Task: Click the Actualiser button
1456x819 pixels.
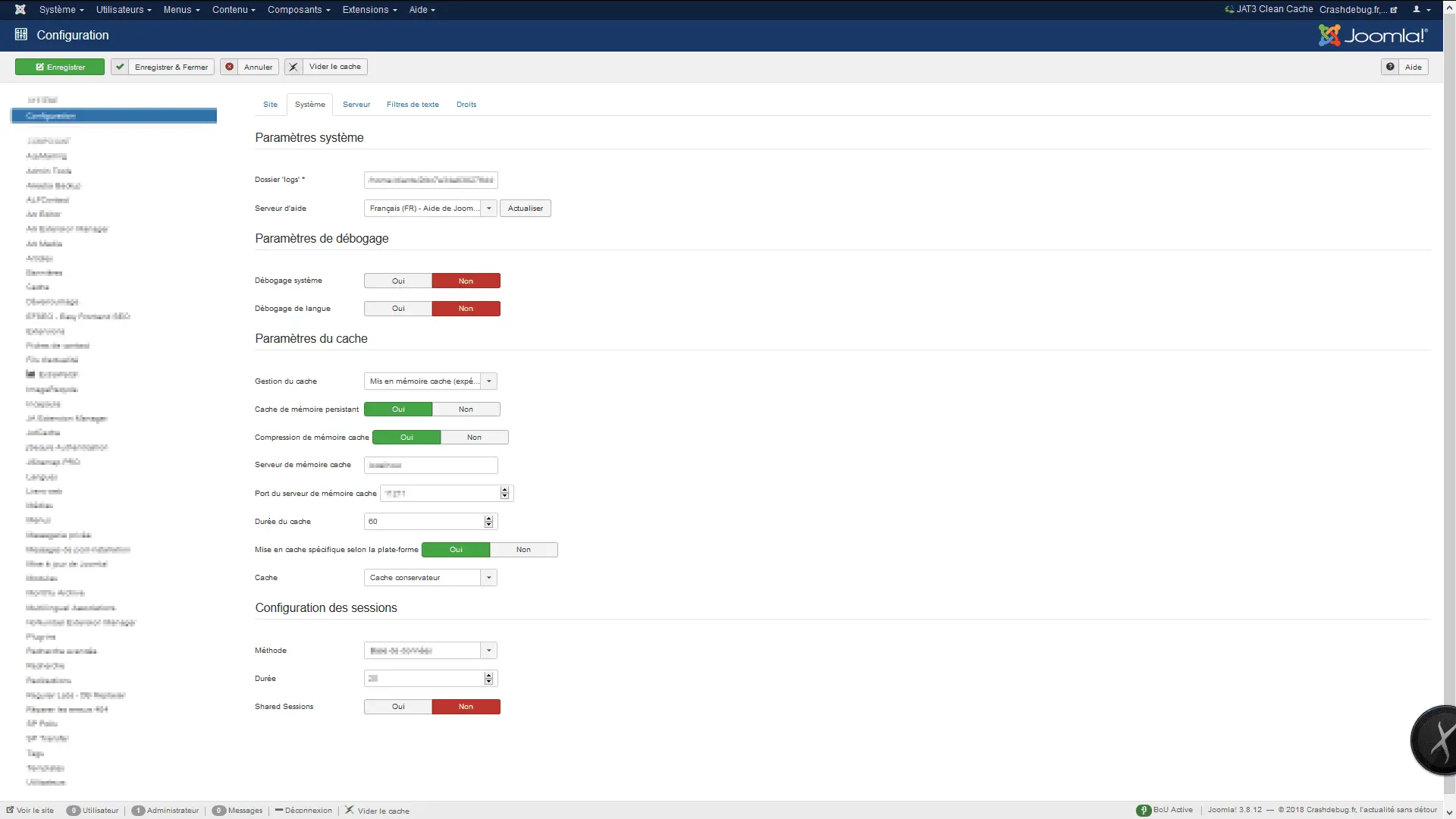Action: click(x=526, y=209)
